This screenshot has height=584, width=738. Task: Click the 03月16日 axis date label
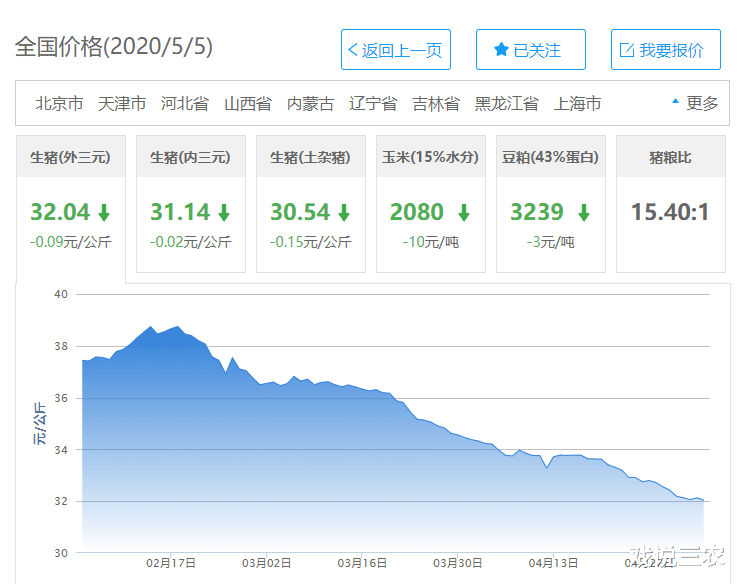coord(362,563)
